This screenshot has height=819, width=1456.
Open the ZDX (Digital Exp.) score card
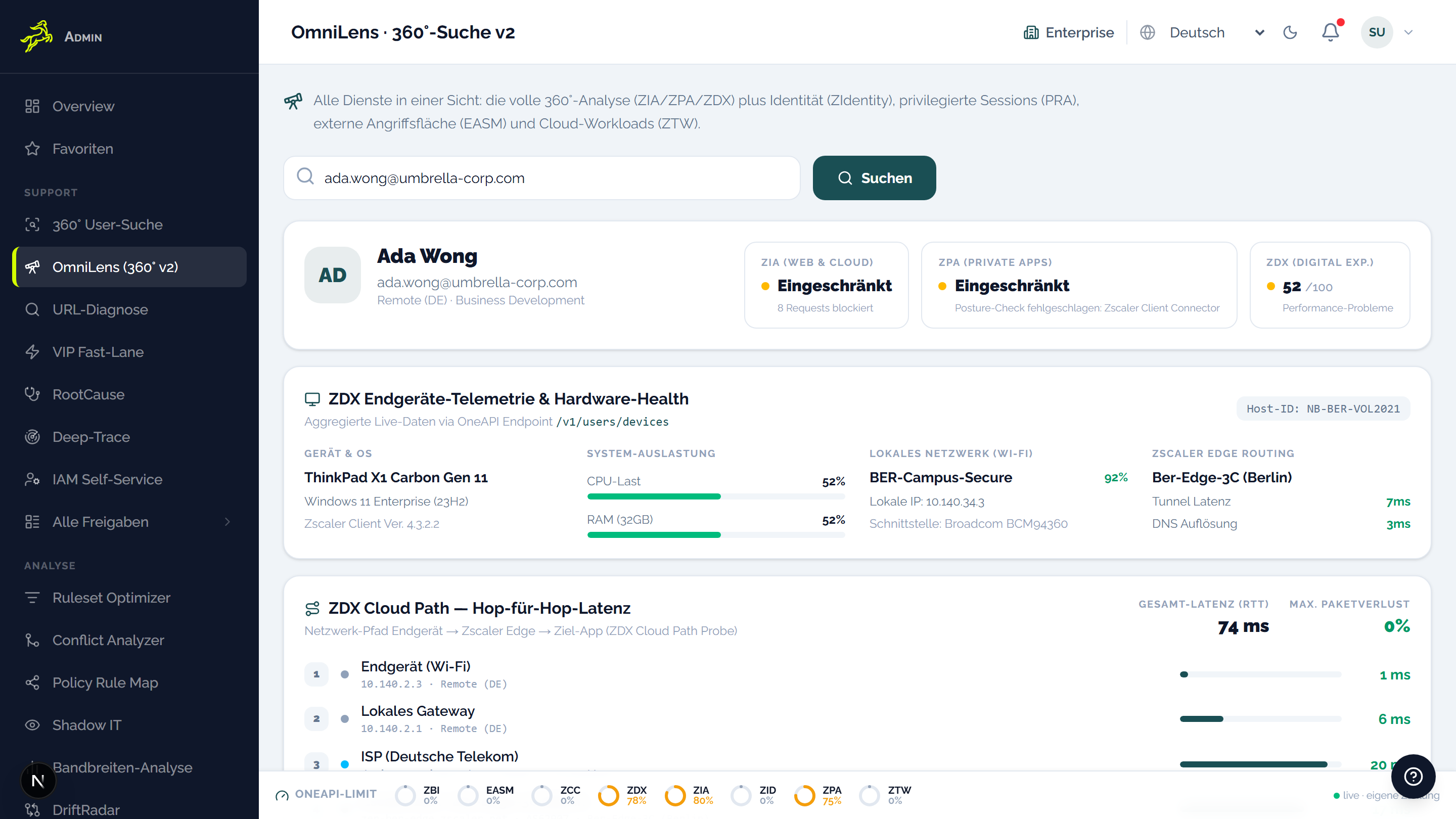tap(1330, 284)
